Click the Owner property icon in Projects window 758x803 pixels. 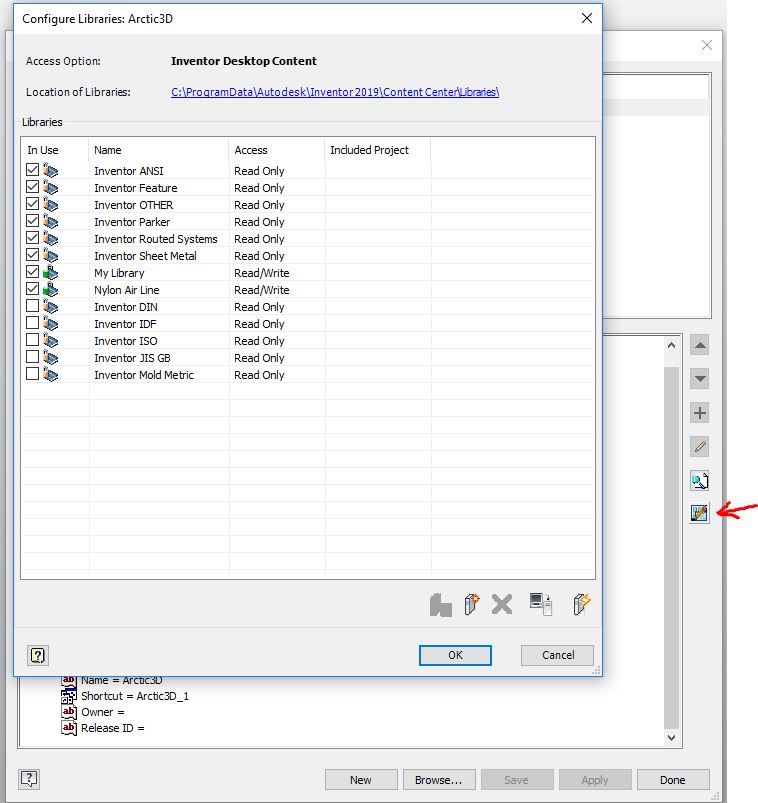(69, 712)
